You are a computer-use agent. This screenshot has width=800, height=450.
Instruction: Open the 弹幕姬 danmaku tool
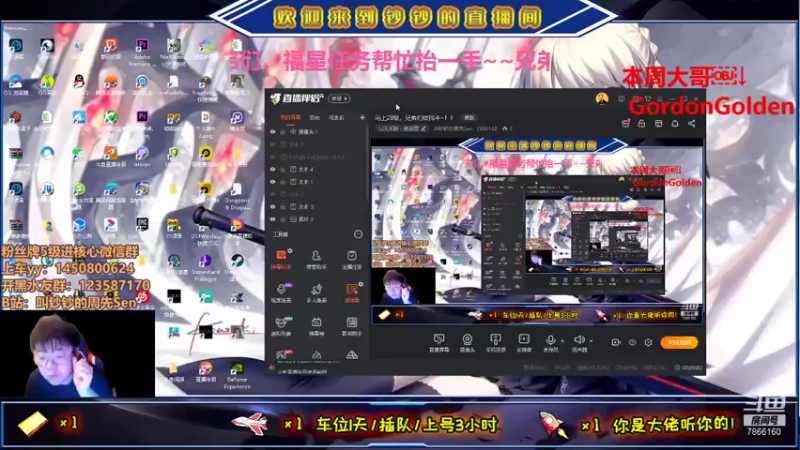click(316, 326)
